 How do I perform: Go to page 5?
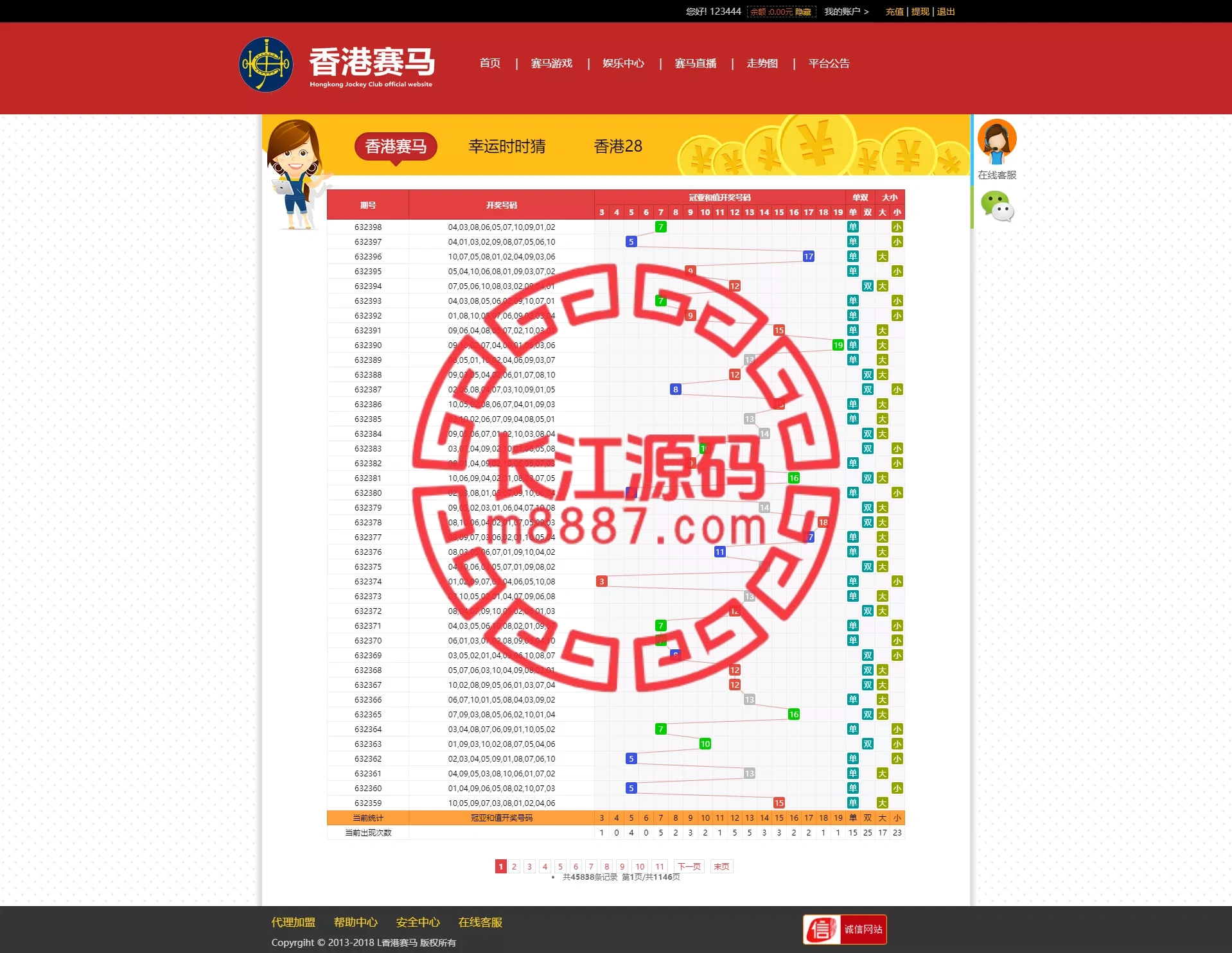(560, 866)
